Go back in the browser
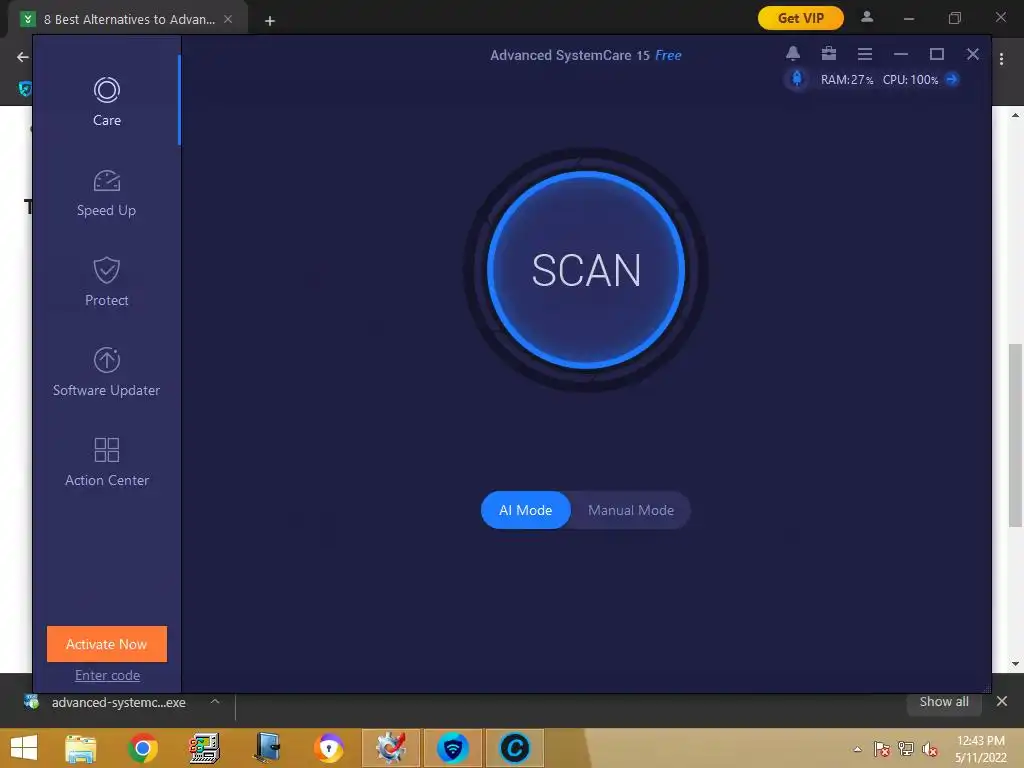The image size is (1024, 768). click(22, 57)
